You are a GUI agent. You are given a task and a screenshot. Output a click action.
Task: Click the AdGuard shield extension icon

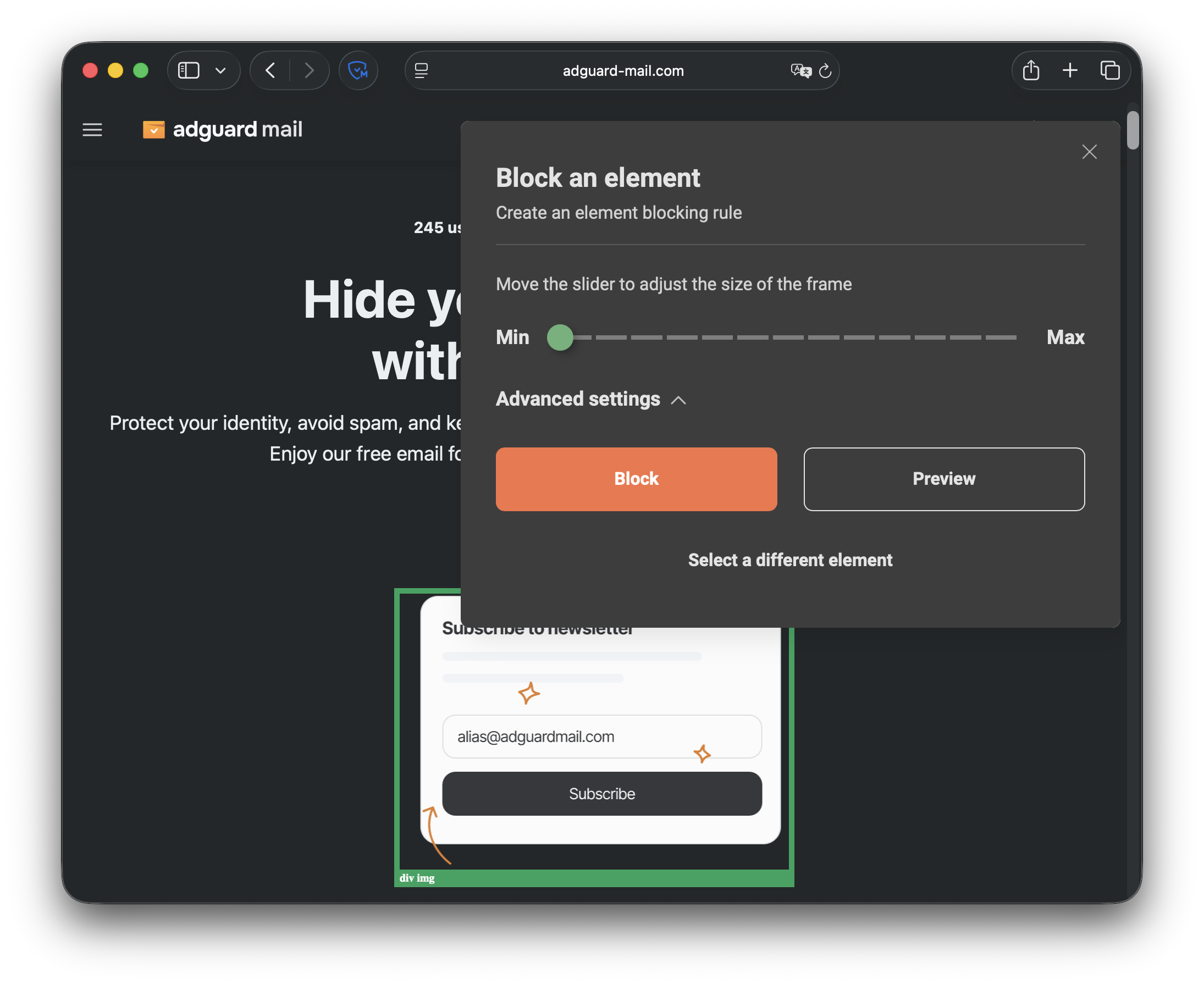click(358, 70)
